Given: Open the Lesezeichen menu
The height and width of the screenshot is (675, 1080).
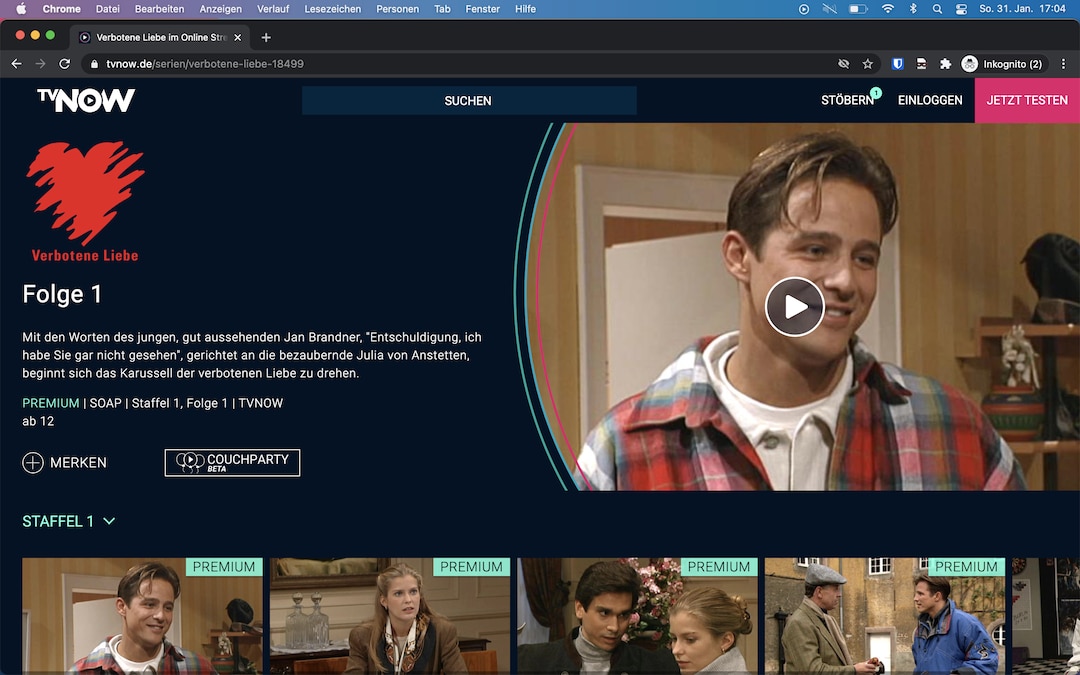Looking at the screenshot, I should (x=333, y=9).
